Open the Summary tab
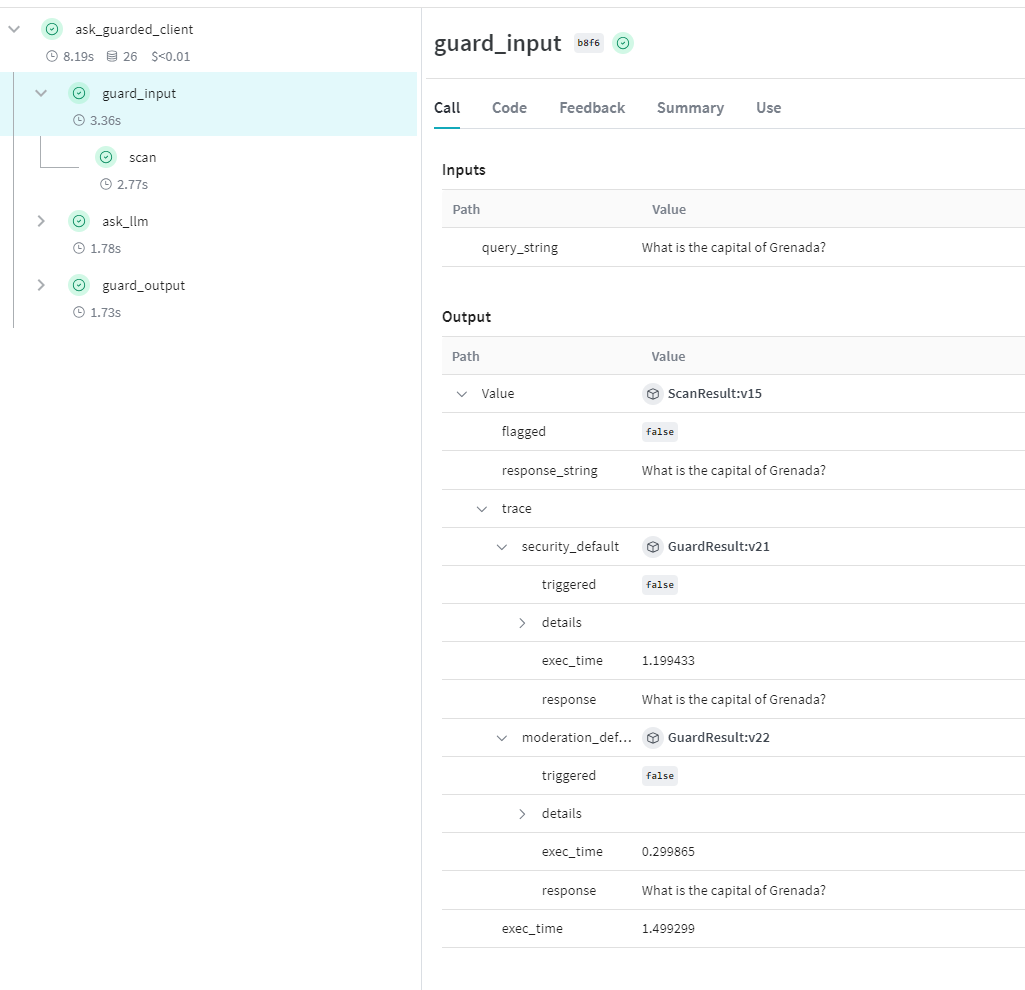The width and height of the screenshot is (1025, 990). (x=690, y=108)
